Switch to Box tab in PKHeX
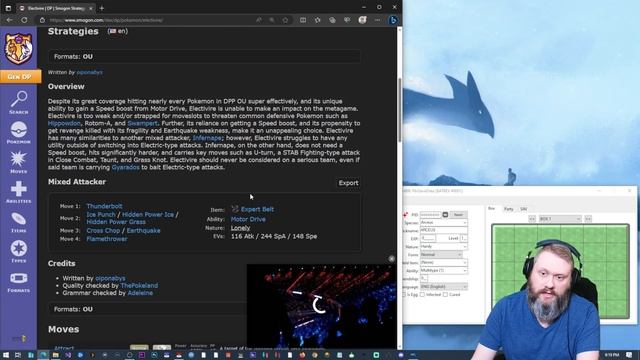 pyautogui.click(x=492, y=209)
